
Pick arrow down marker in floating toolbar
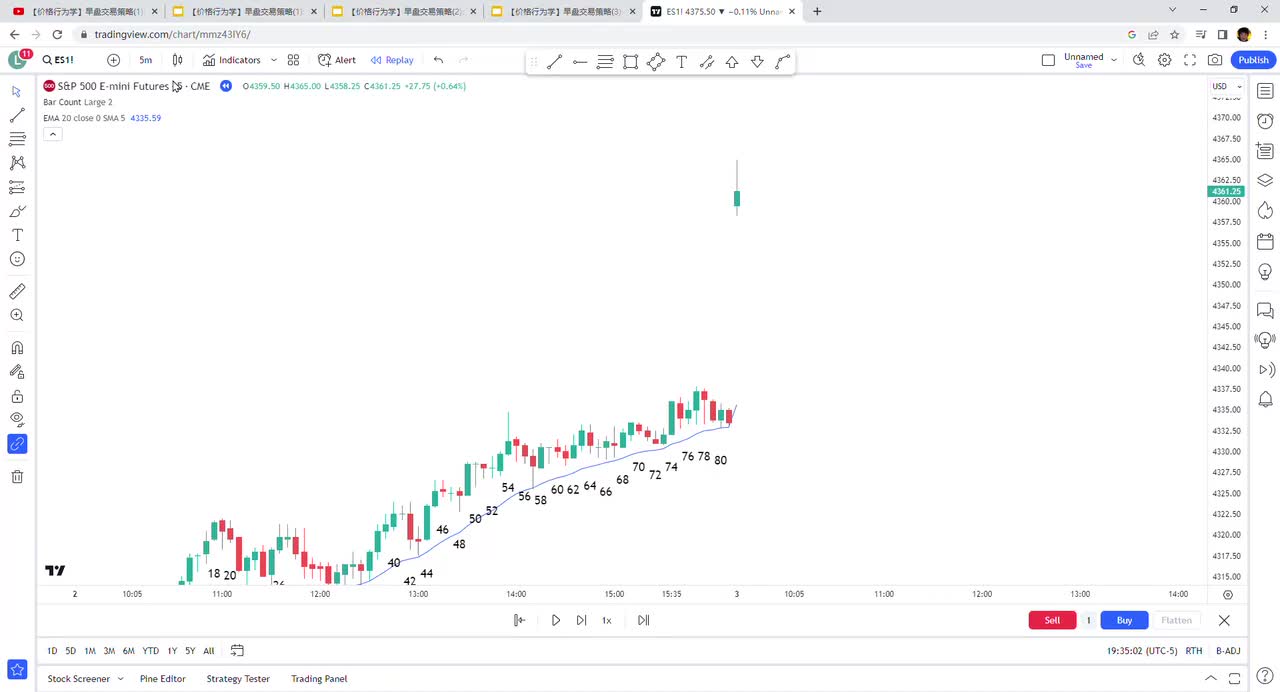click(x=757, y=62)
